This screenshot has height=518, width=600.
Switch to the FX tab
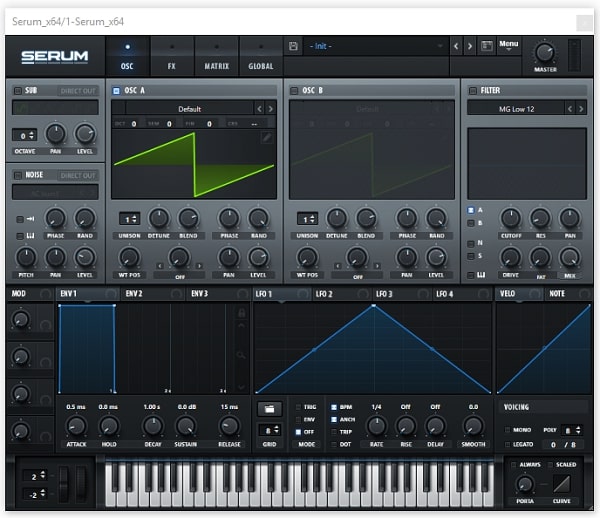pos(171,57)
